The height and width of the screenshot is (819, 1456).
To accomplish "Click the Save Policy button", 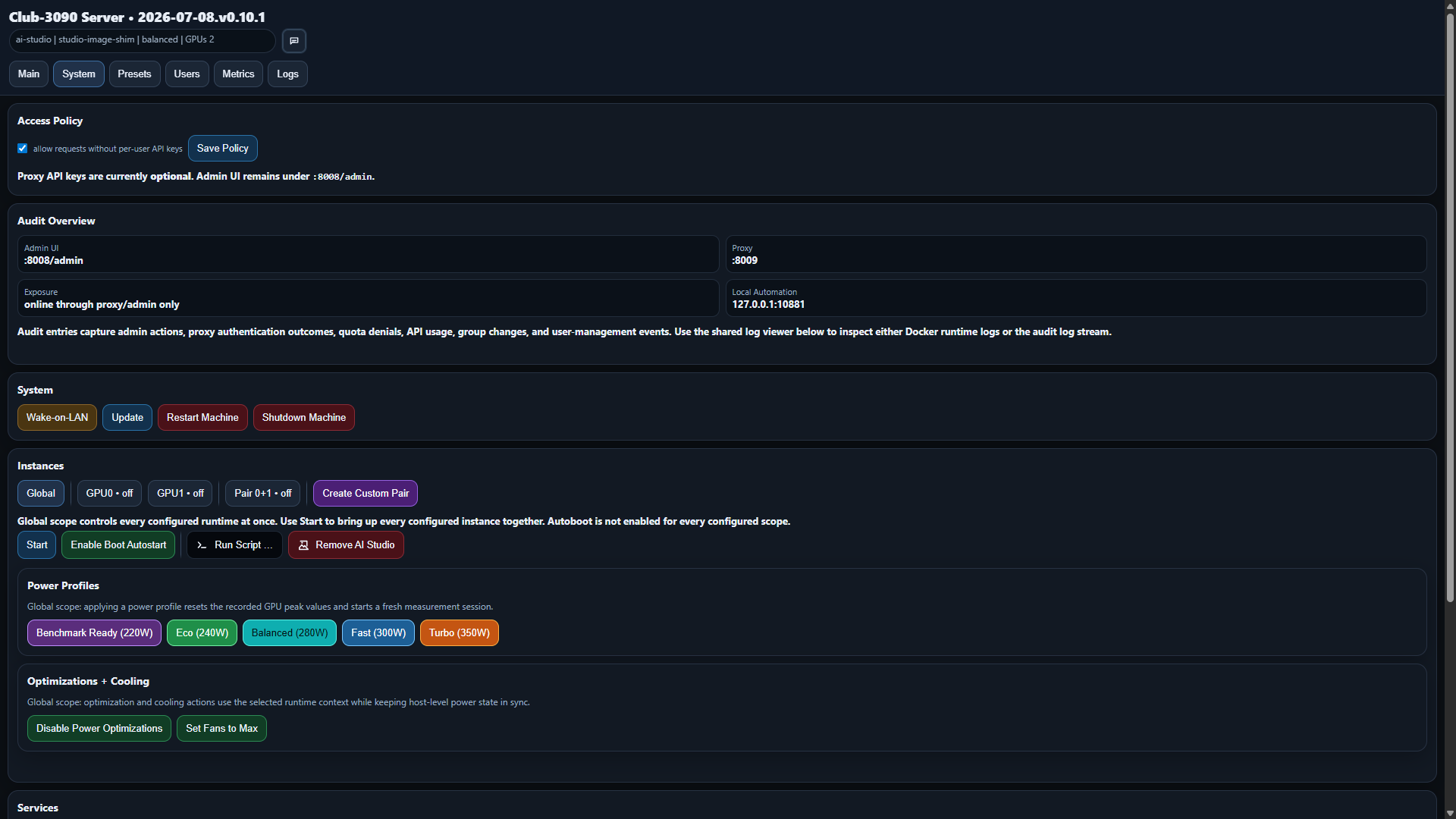I will coord(223,149).
